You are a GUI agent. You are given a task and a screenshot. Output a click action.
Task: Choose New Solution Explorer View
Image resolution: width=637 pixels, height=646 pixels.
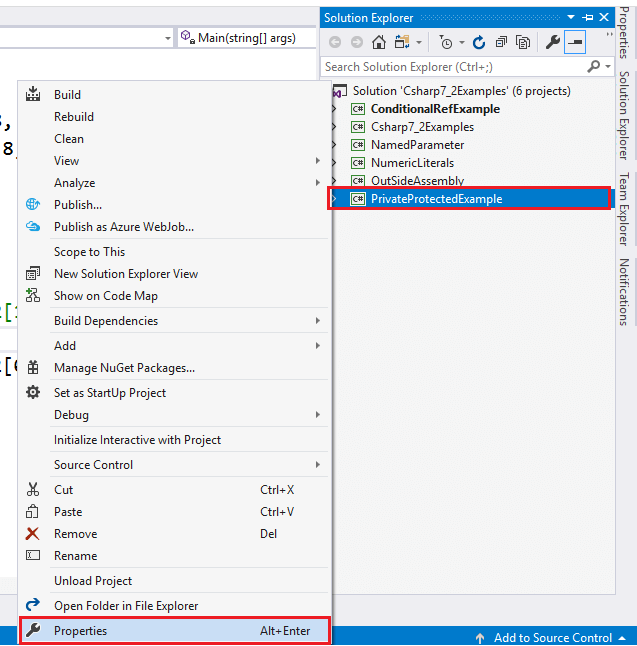(x=174, y=274)
